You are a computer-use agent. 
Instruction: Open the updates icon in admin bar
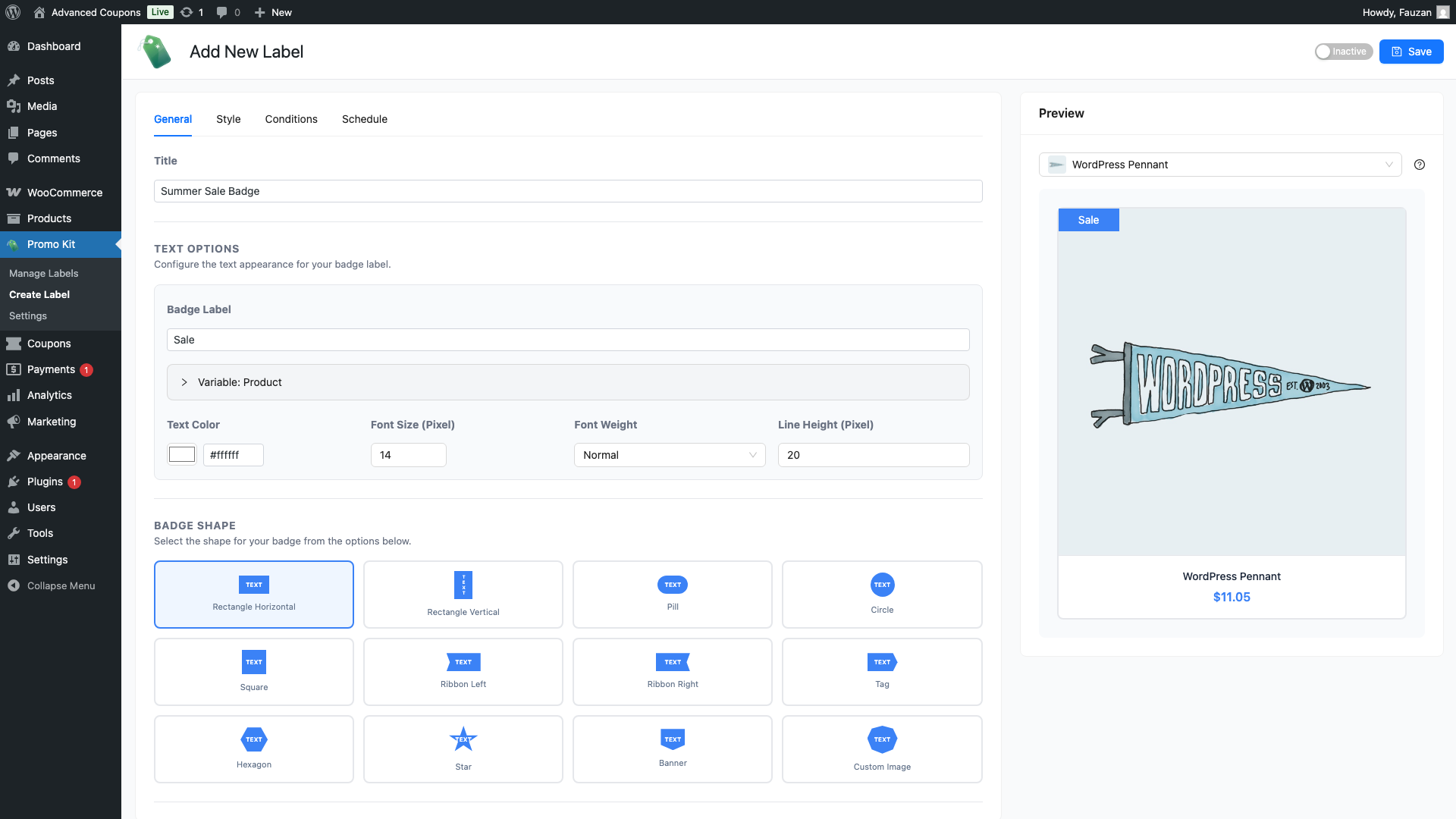point(187,12)
